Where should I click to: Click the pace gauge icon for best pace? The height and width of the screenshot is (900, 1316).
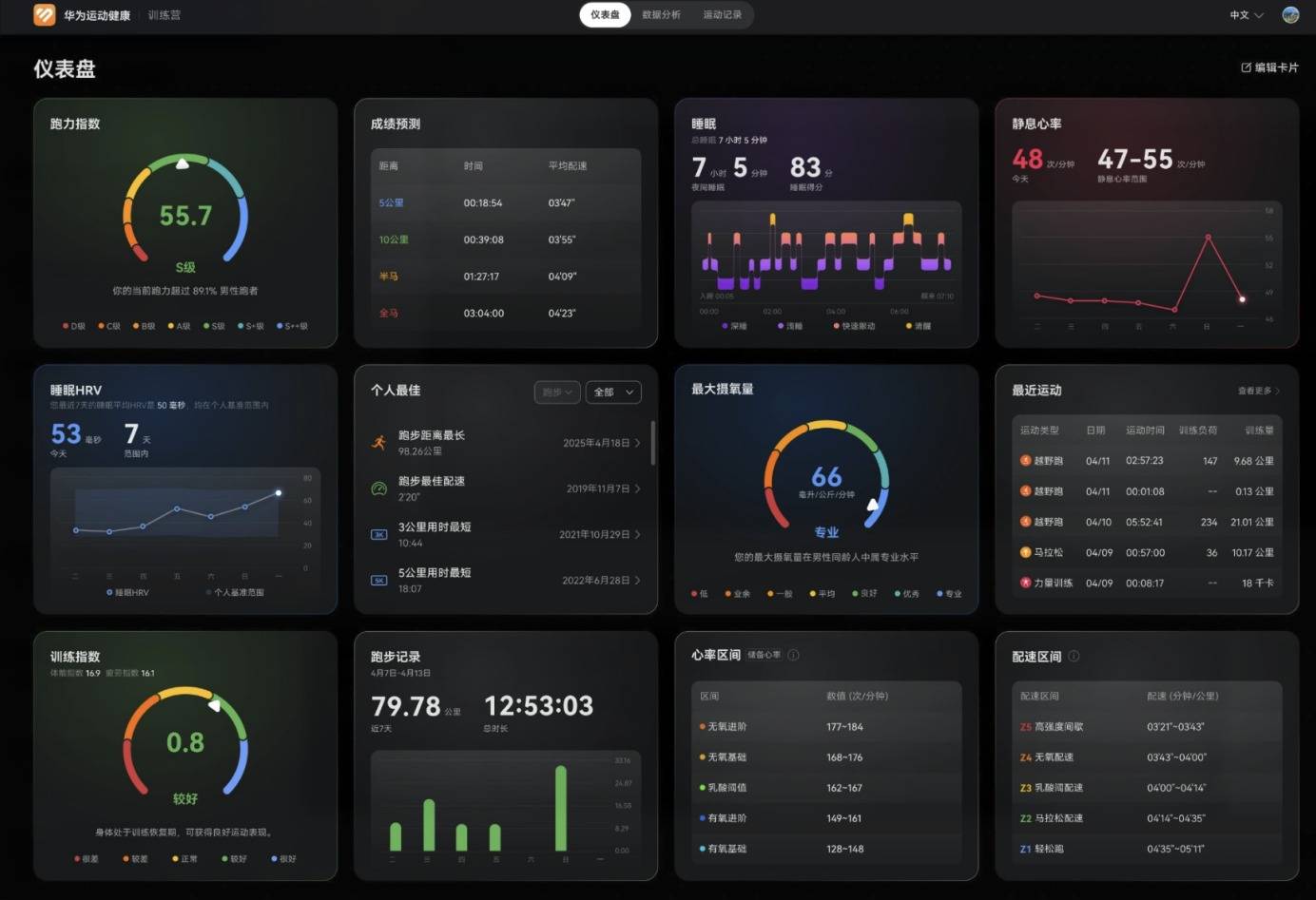pos(378,488)
